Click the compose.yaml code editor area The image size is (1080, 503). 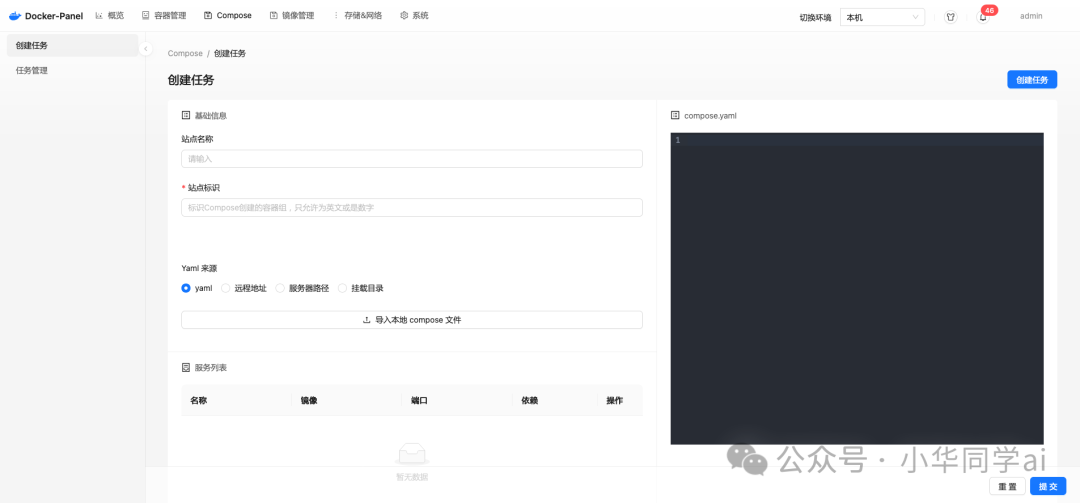tap(857, 289)
